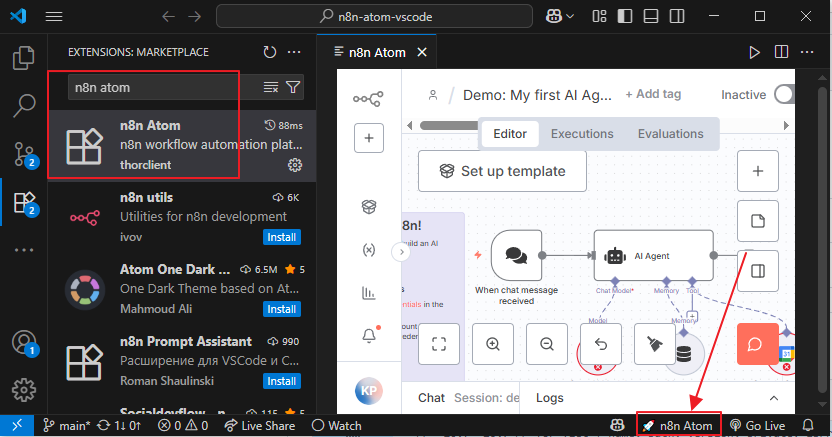832x437 pixels.
Task: Open editor more actions ellipsis
Action: click(x=807, y=52)
